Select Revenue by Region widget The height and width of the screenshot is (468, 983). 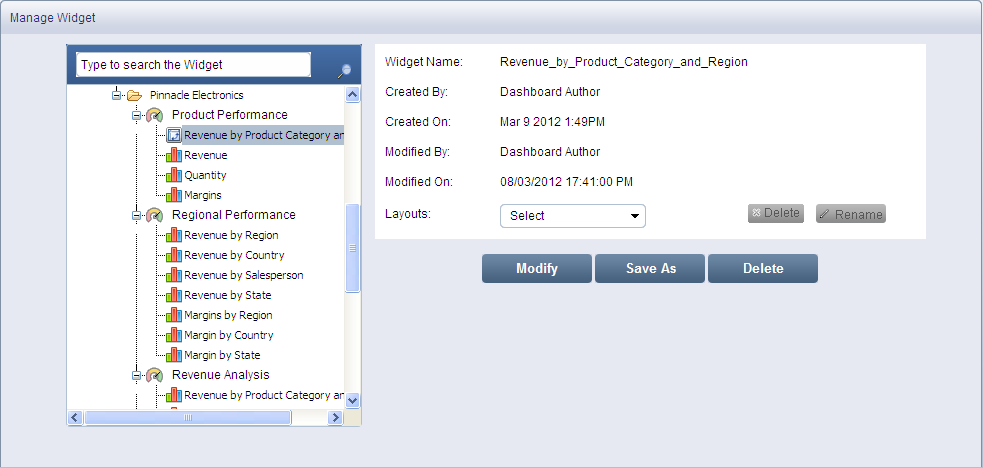click(231, 235)
